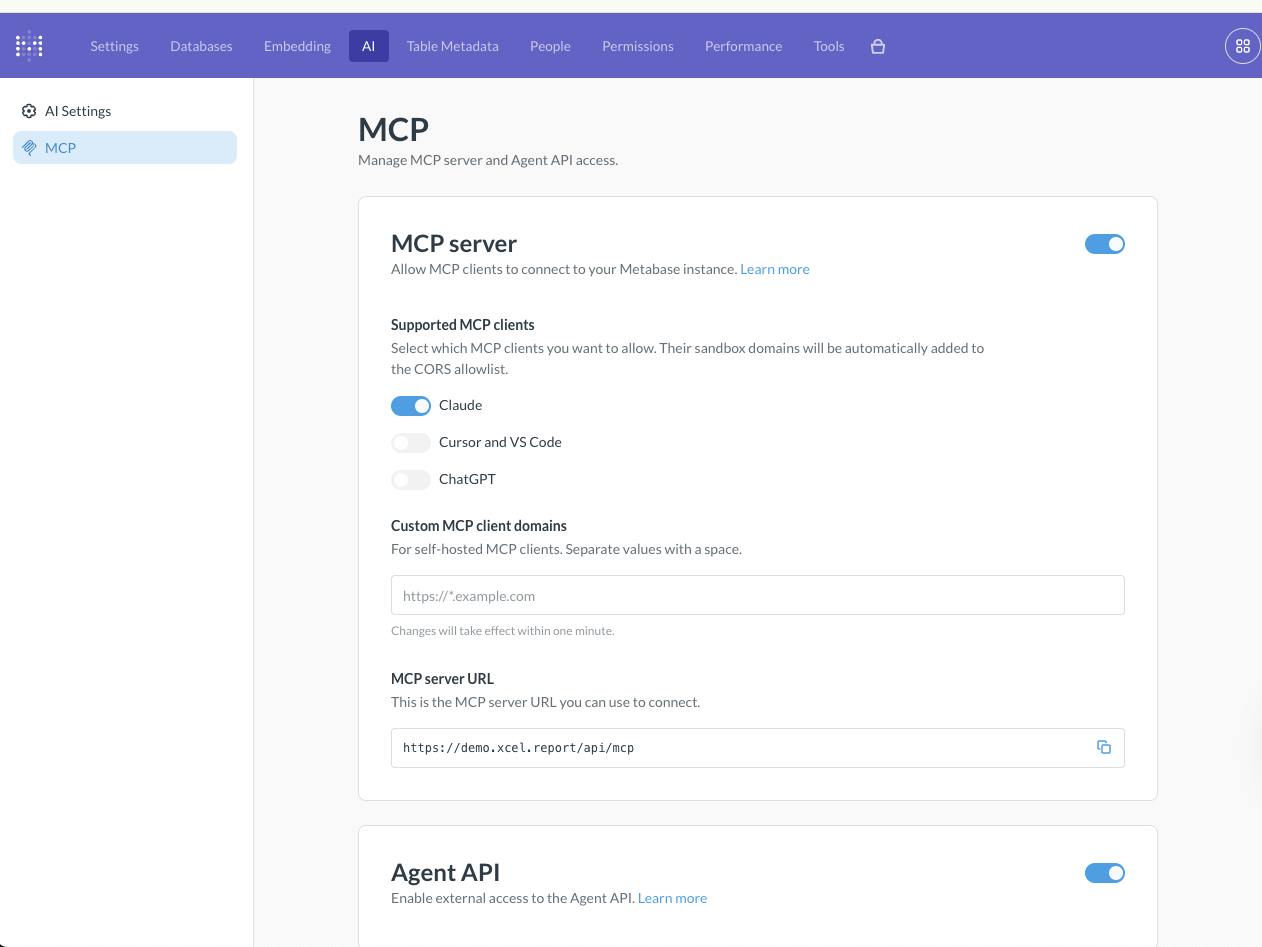1262x947 pixels.
Task: Select AI Settings in the sidebar
Action: [125, 111]
